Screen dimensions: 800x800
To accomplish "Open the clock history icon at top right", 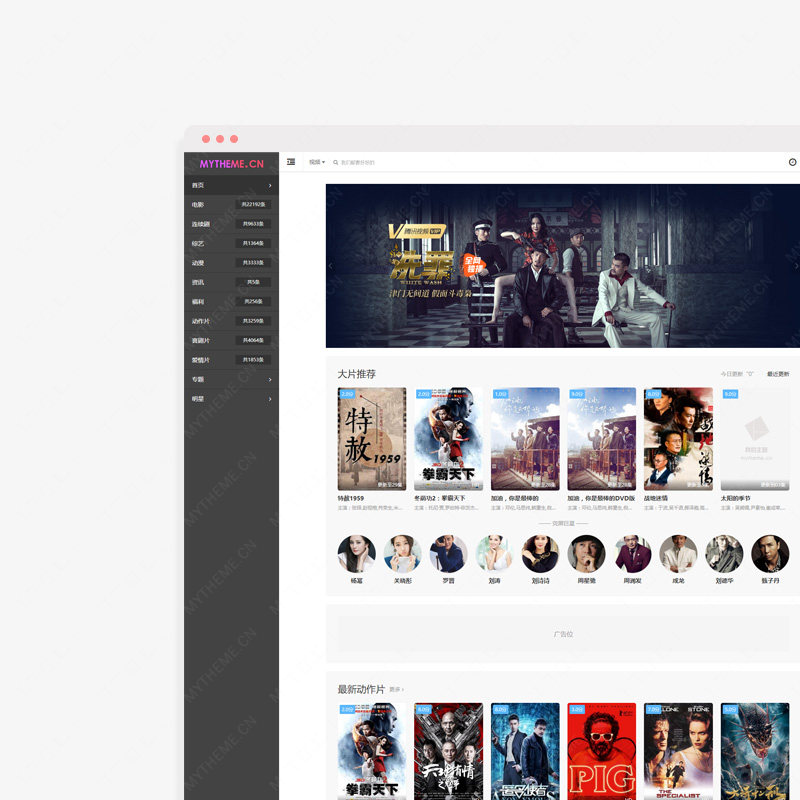I will [x=792, y=162].
